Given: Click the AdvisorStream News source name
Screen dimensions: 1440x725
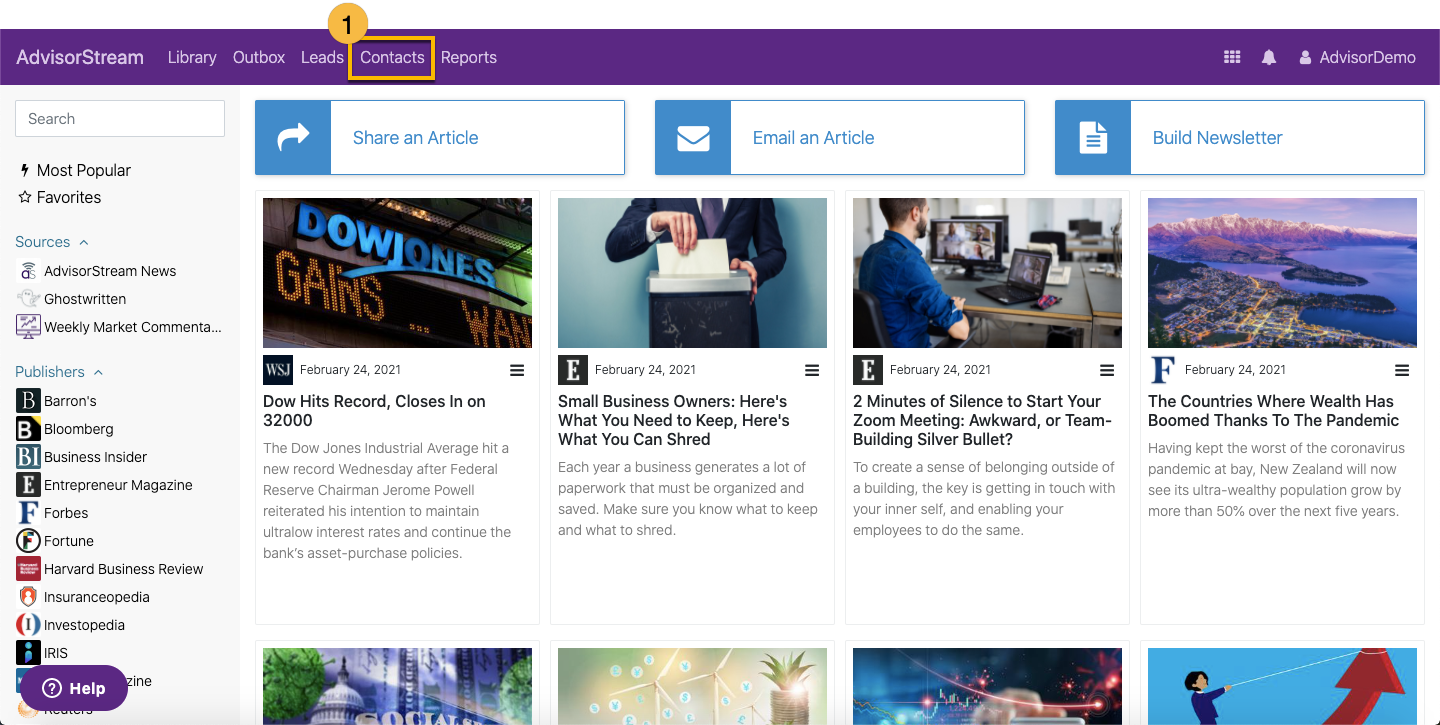Looking at the screenshot, I should pos(110,271).
